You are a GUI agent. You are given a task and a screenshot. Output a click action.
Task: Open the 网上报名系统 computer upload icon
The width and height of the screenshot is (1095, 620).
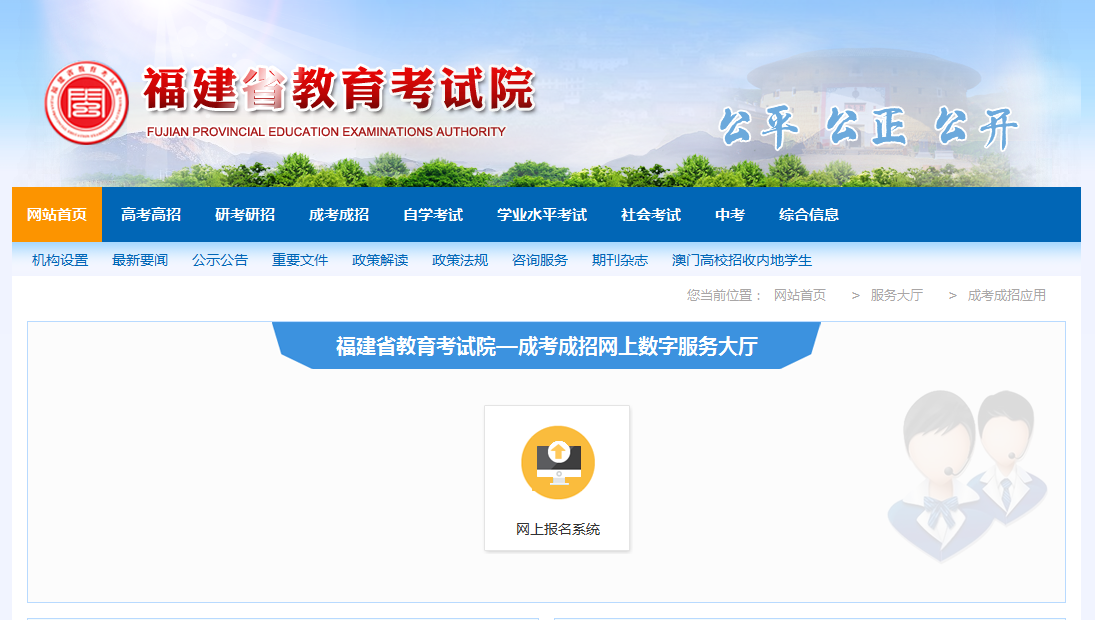pyautogui.click(x=558, y=462)
